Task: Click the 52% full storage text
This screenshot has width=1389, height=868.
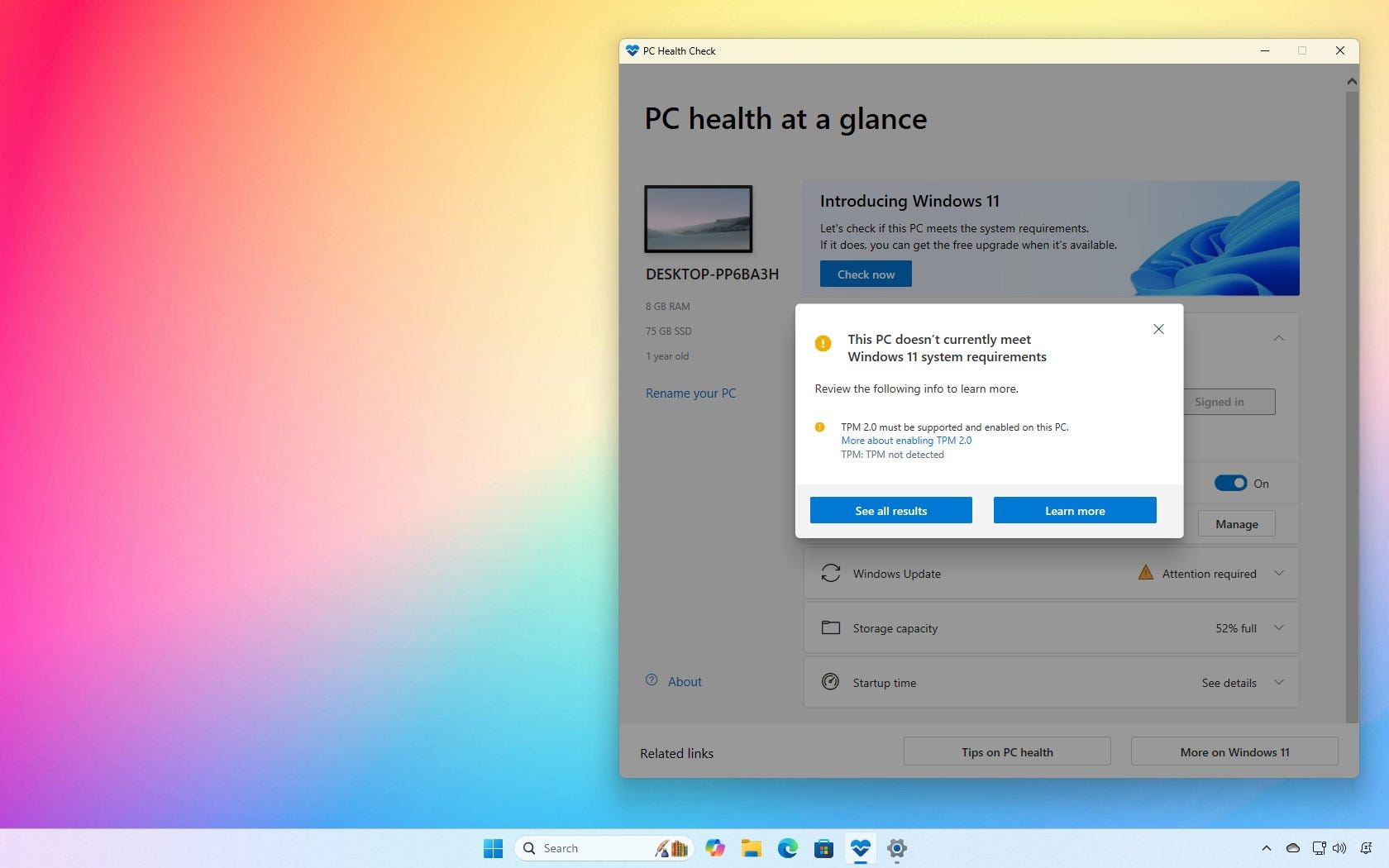Action: [1235, 628]
